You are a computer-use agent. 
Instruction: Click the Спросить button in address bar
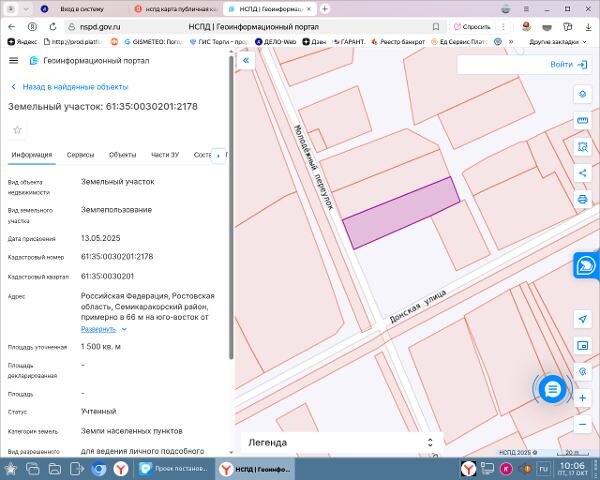pos(472,27)
